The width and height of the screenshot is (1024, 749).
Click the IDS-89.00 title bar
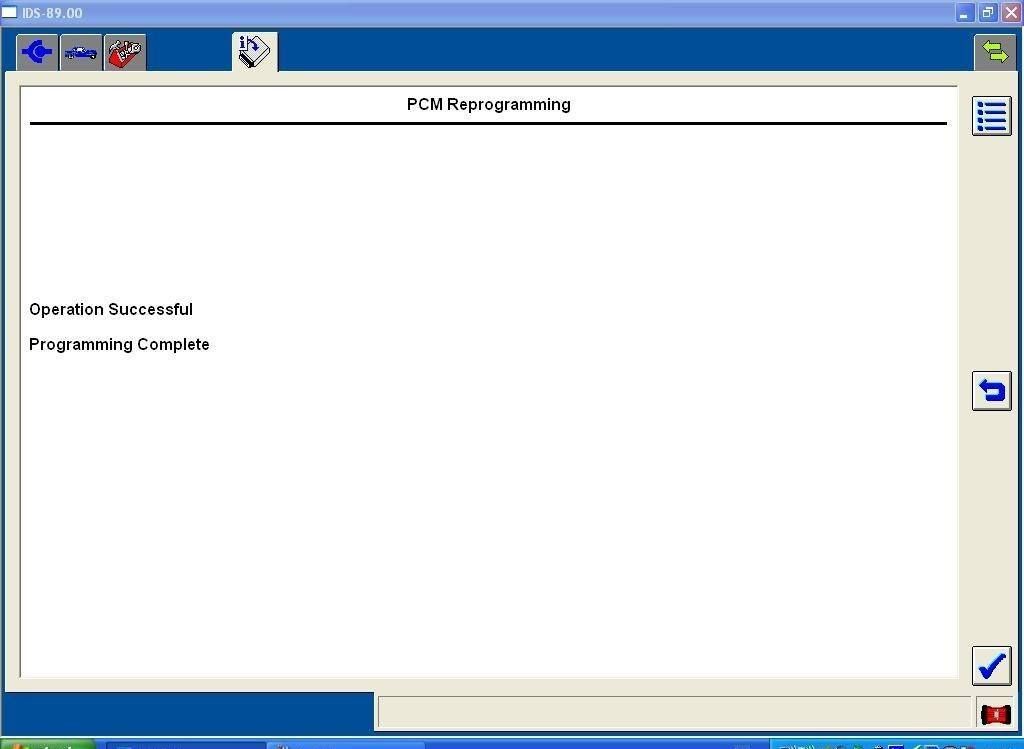pyautogui.click(x=480, y=13)
